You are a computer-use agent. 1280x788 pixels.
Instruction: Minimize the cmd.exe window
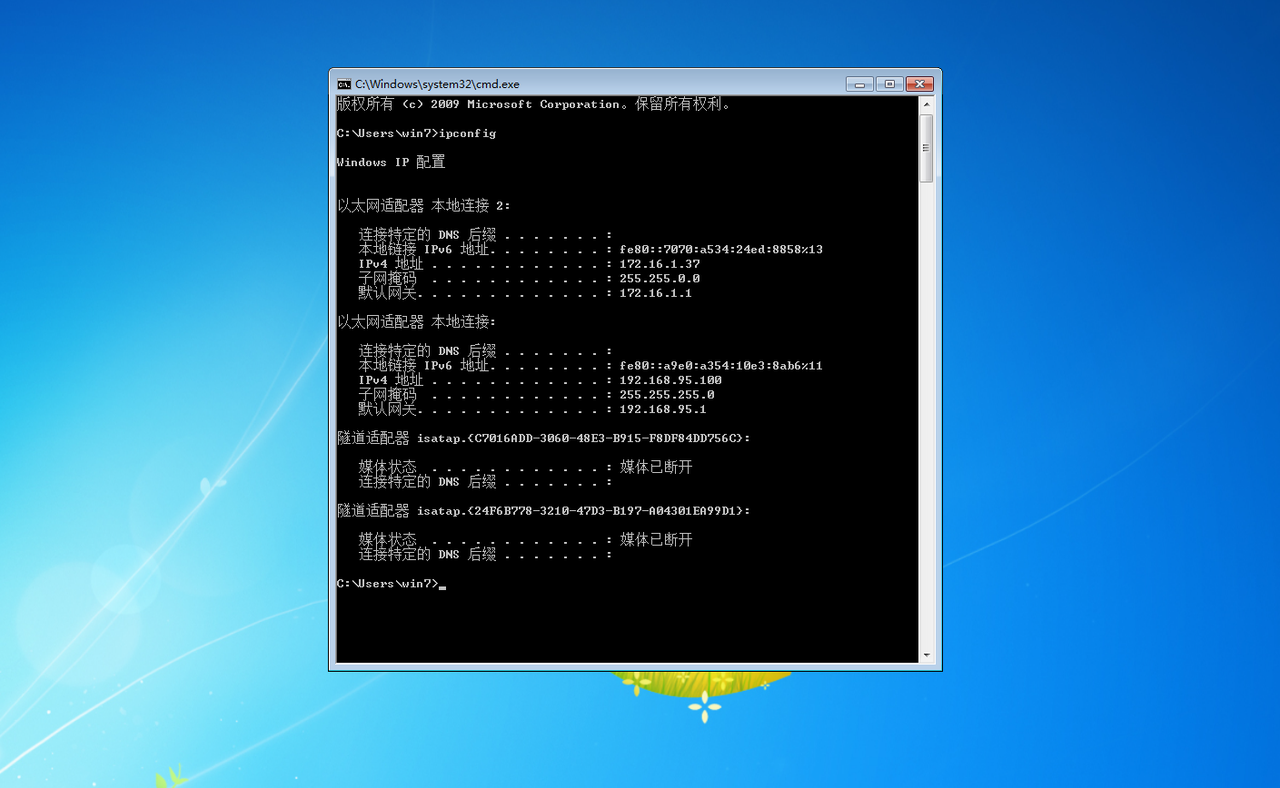(x=859, y=84)
